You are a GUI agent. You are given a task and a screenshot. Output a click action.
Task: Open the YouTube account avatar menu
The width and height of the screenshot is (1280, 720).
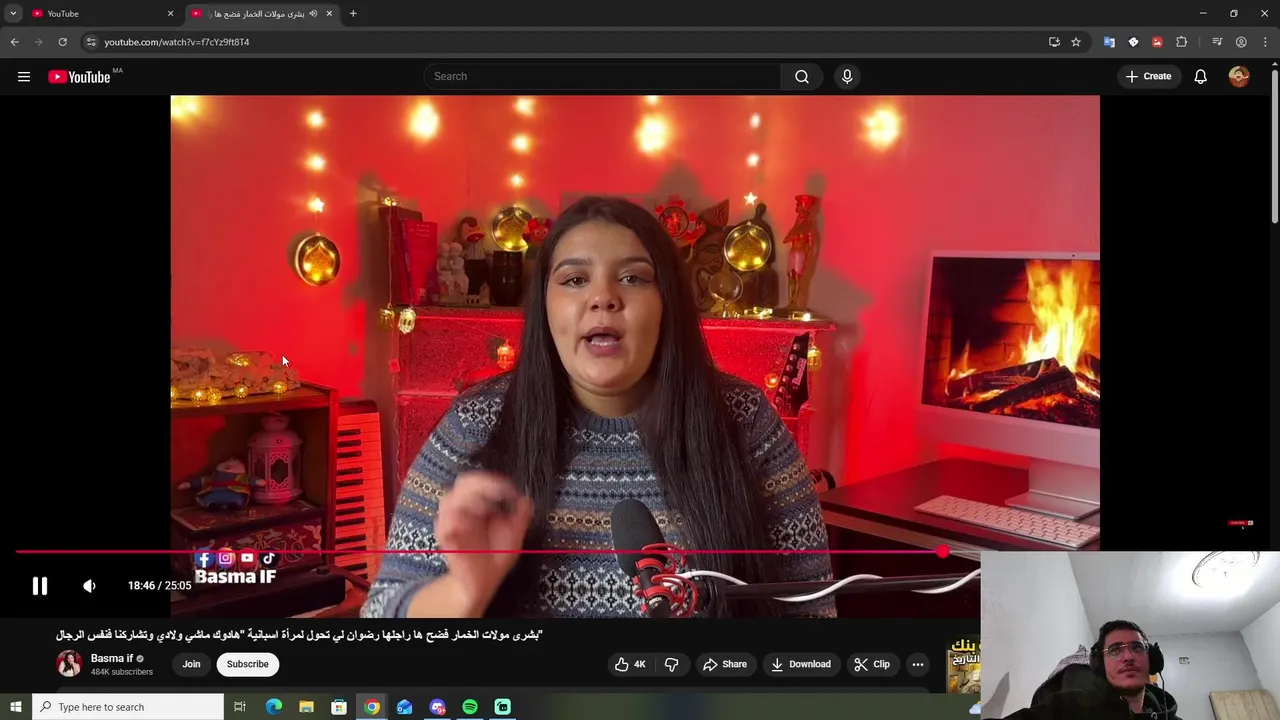[x=1239, y=76]
